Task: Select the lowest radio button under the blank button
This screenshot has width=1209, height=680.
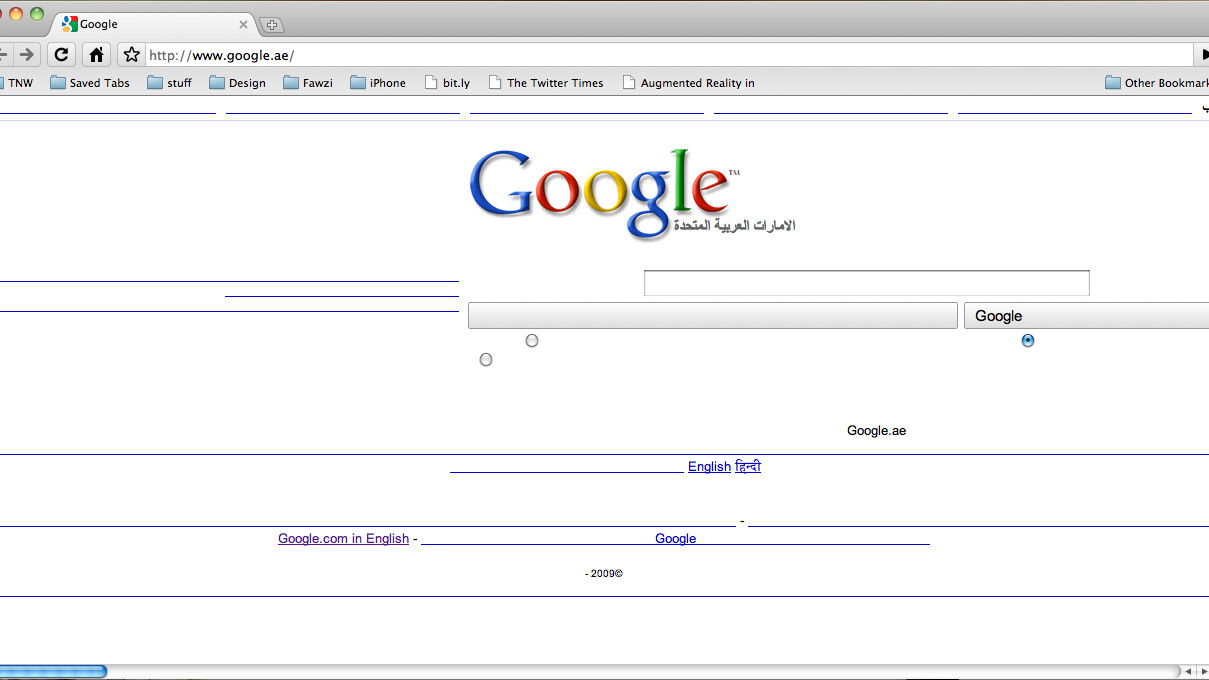Action: pyautogui.click(x=486, y=360)
